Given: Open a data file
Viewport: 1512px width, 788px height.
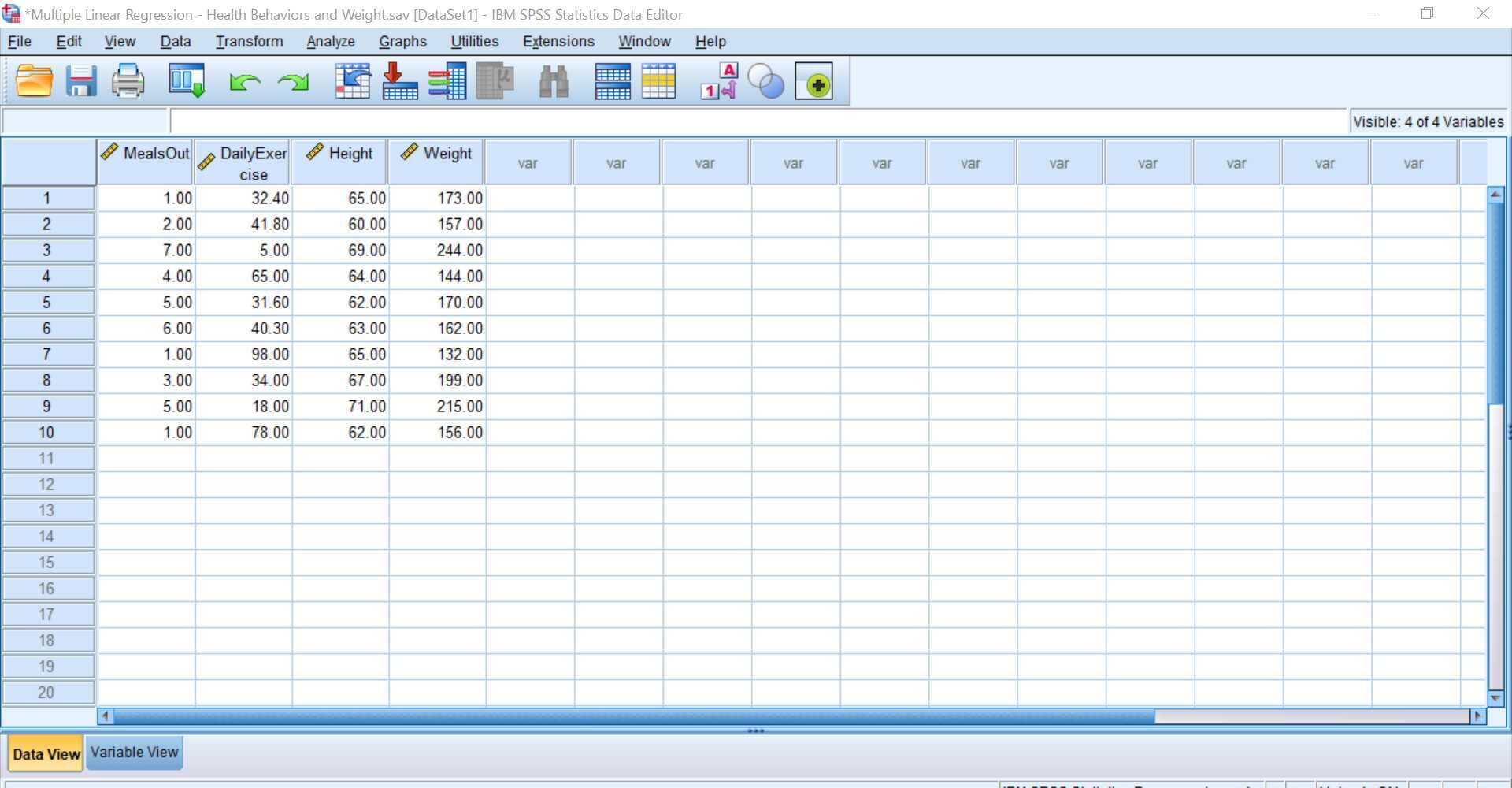Looking at the screenshot, I should point(34,80).
